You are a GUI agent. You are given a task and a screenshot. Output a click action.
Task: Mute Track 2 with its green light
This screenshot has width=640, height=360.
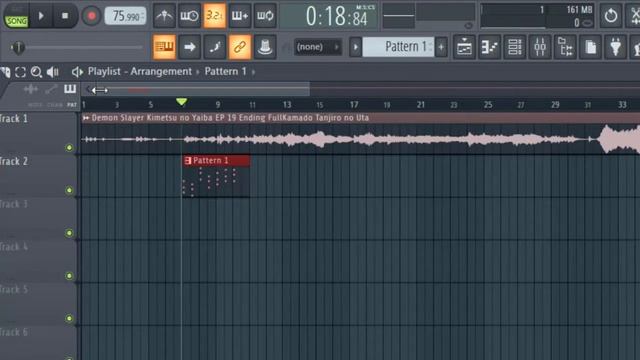(x=69, y=190)
